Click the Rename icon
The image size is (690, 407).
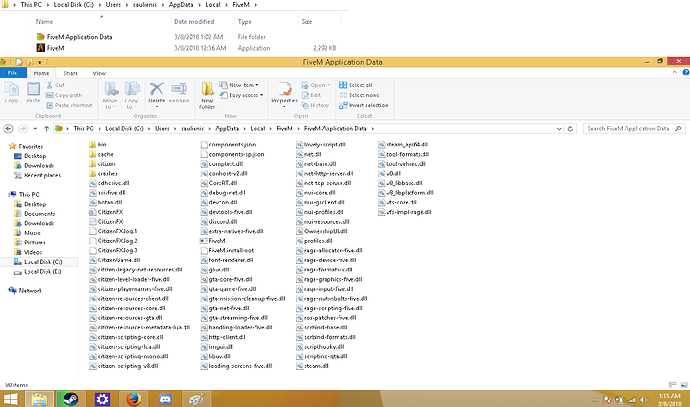tap(179, 93)
